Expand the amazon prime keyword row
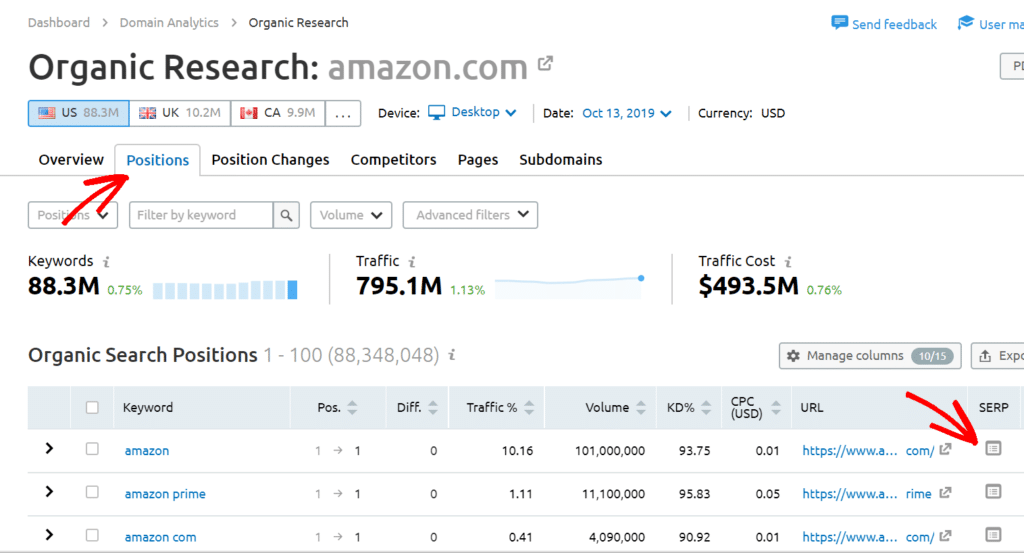 (x=49, y=492)
